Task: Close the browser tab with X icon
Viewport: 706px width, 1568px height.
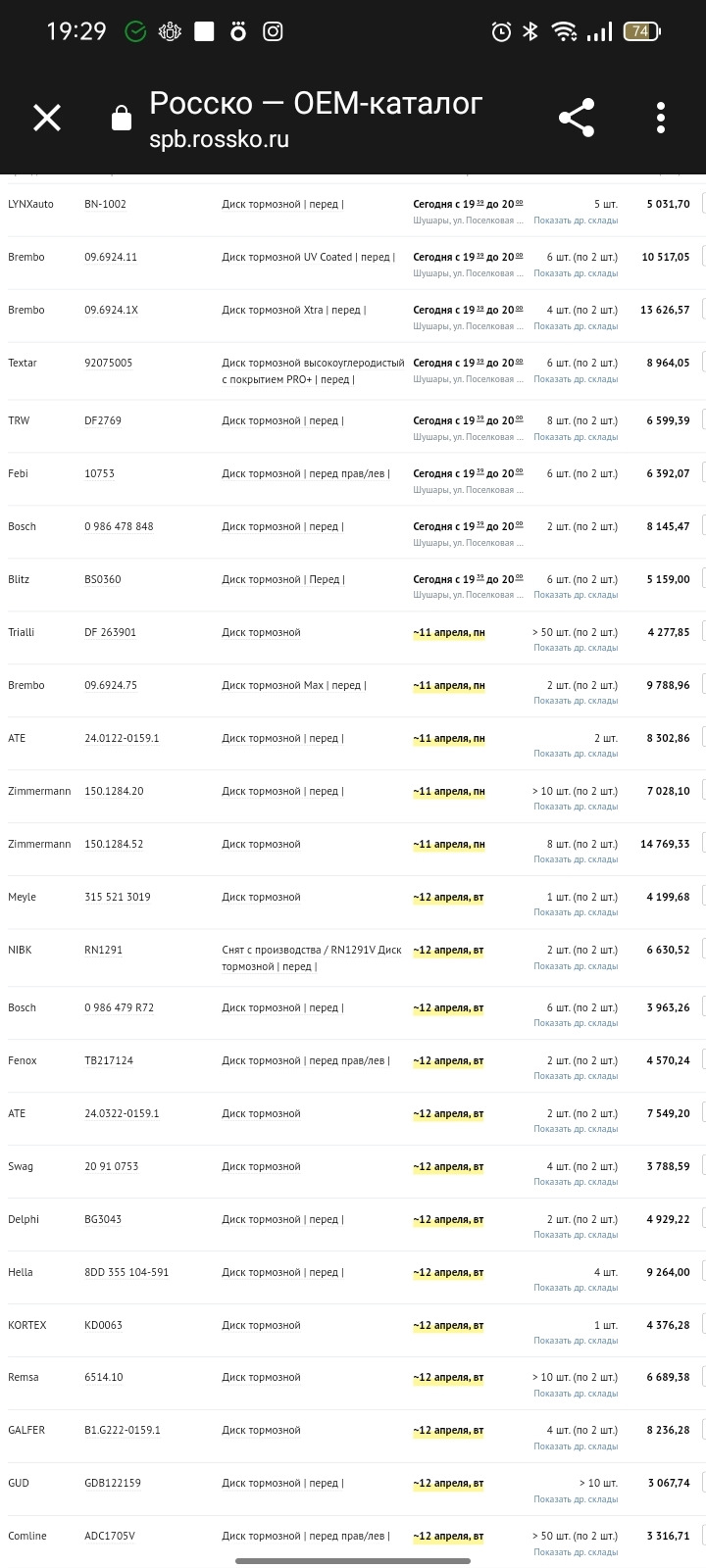Action: tap(47, 119)
